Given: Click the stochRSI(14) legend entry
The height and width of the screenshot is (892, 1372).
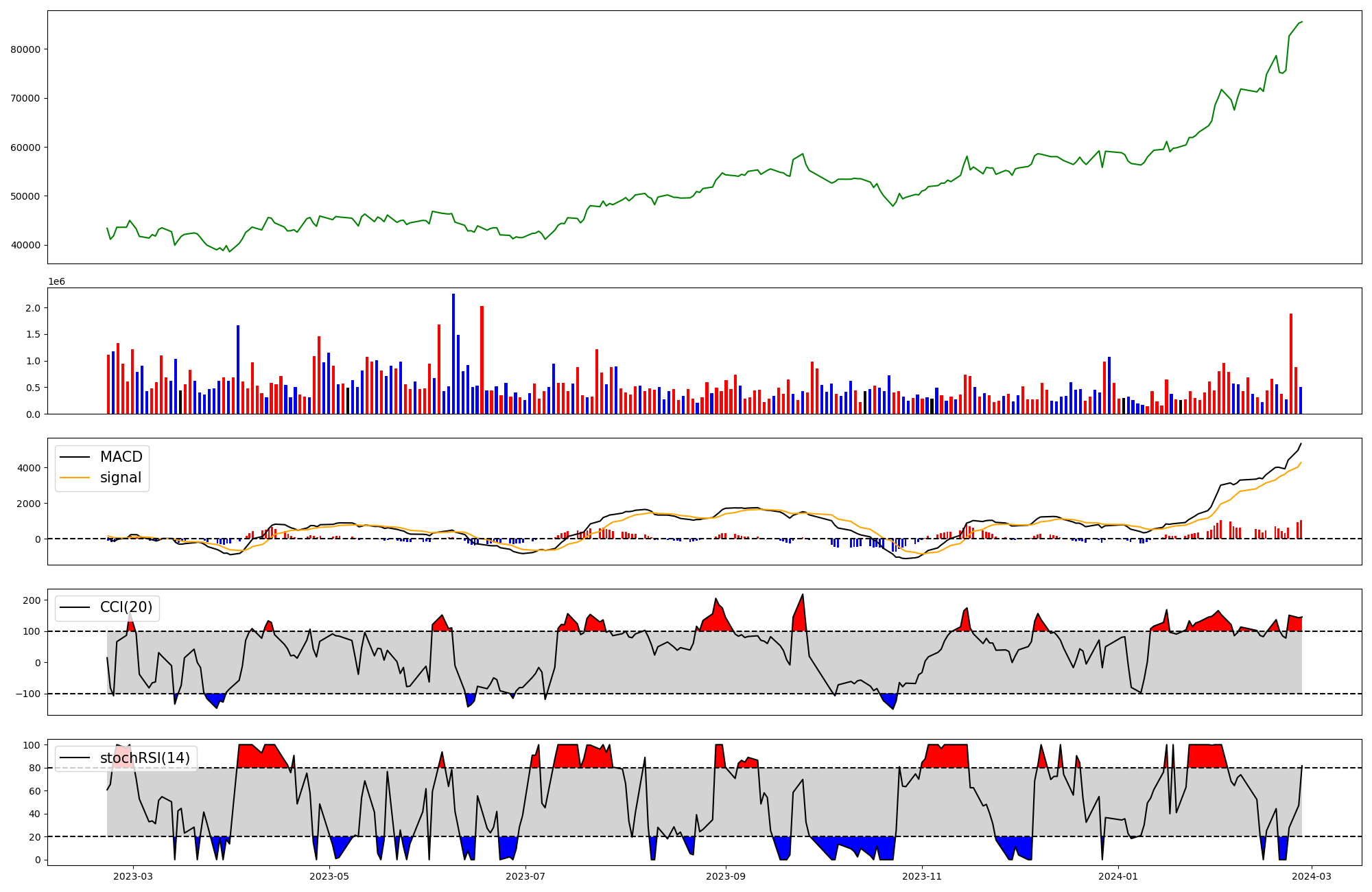Looking at the screenshot, I should [x=145, y=758].
